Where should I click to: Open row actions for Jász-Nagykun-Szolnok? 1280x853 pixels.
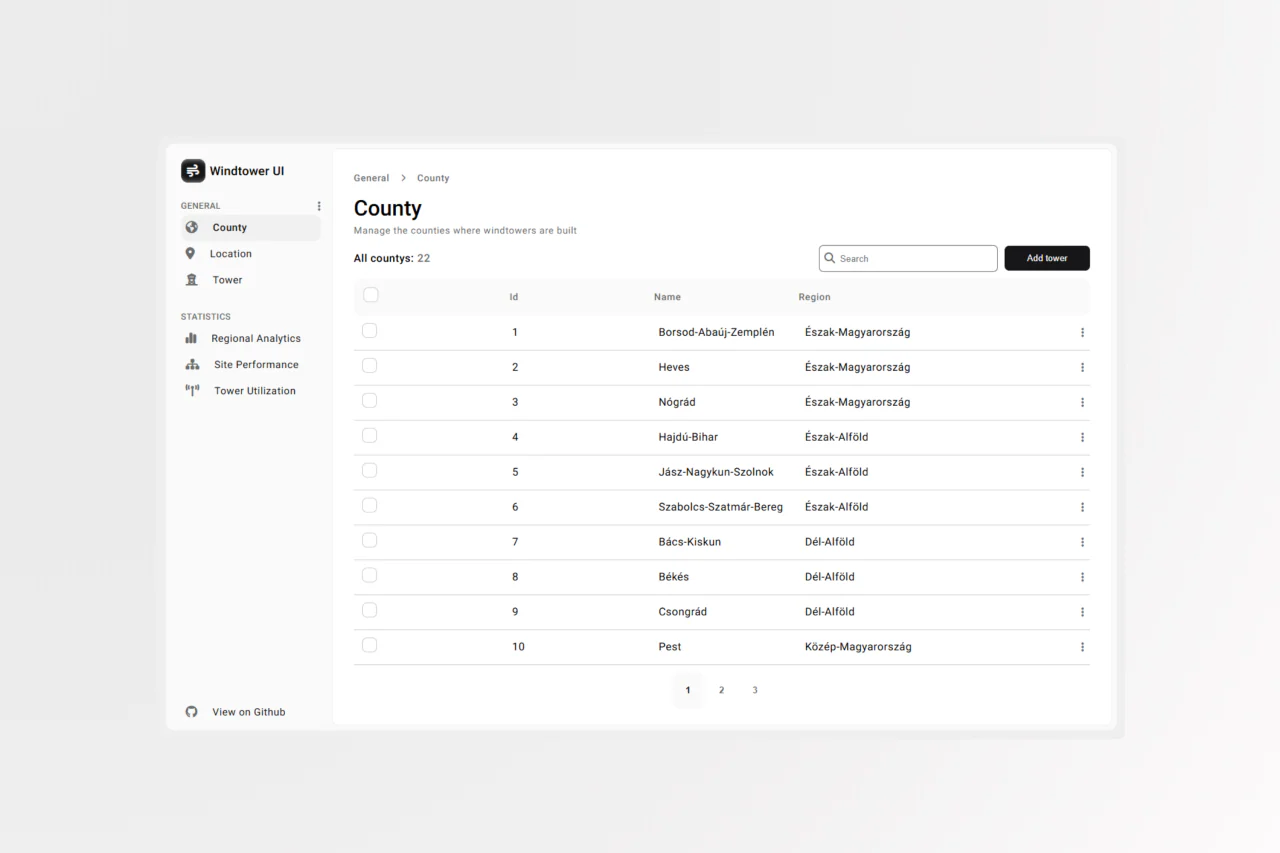pyautogui.click(x=1082, y=472)
